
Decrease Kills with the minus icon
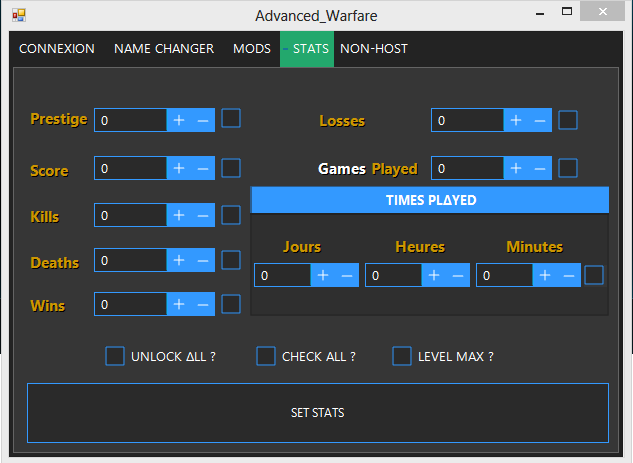click(x=203, y=216)
